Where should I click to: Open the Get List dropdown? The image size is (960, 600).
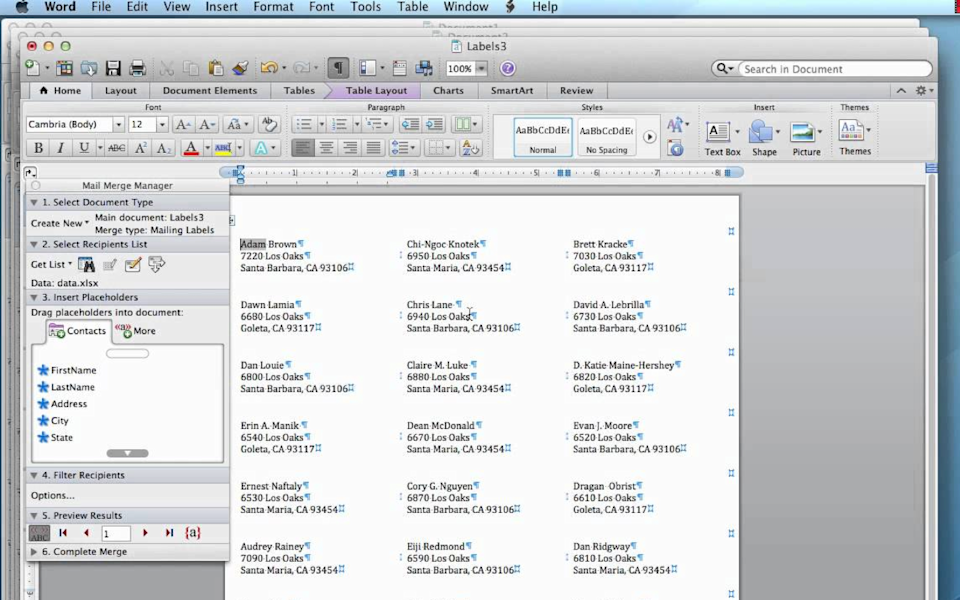(51, 264)
